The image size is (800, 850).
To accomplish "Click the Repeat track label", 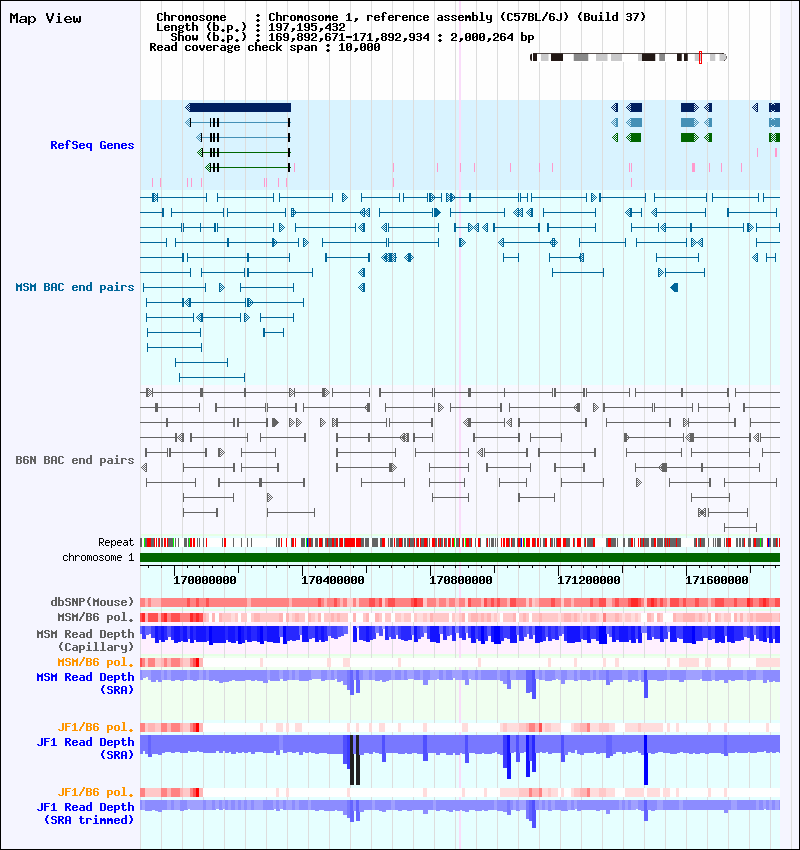I will (x=115, y=543).
